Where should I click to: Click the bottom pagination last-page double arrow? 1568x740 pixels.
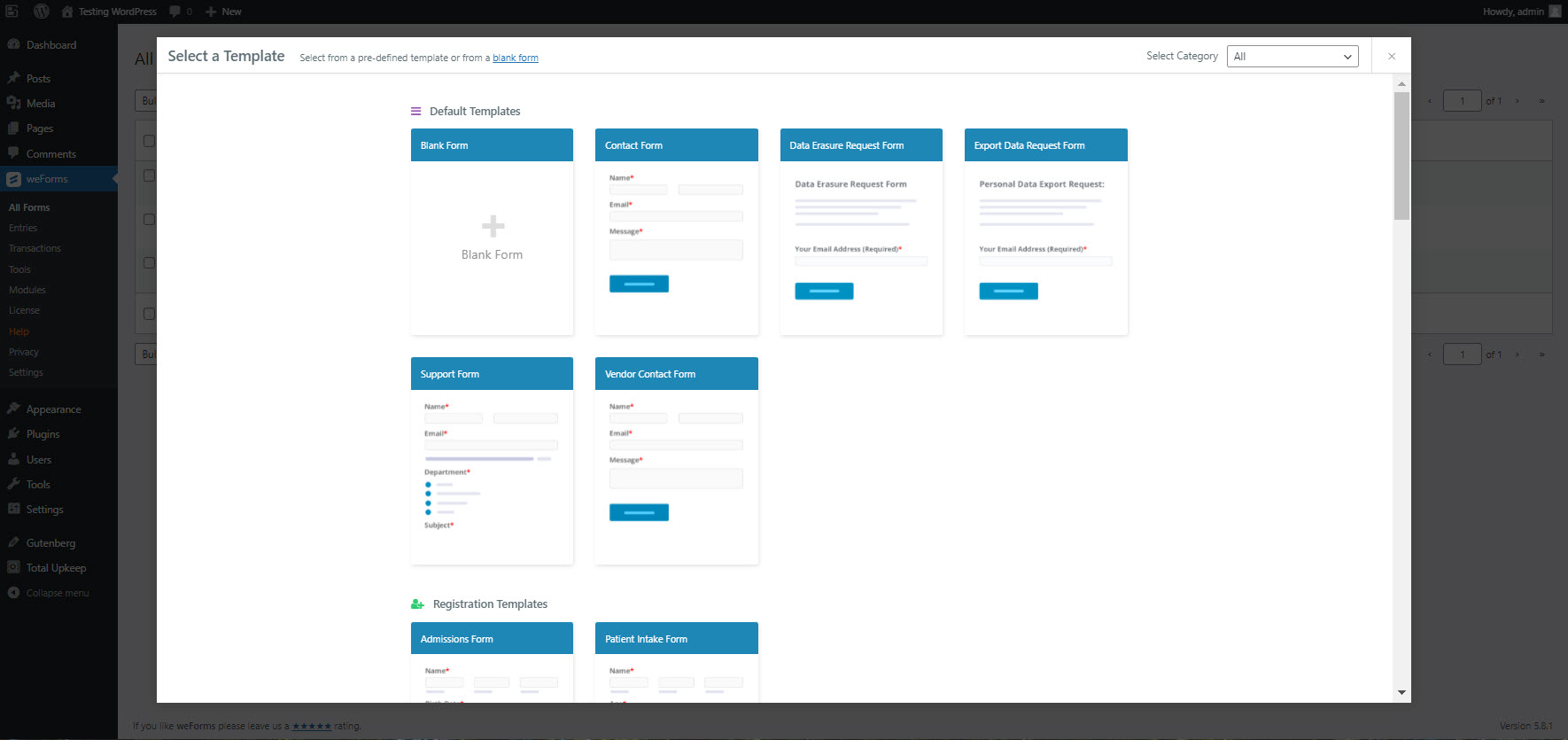[x=1542, y=354]
